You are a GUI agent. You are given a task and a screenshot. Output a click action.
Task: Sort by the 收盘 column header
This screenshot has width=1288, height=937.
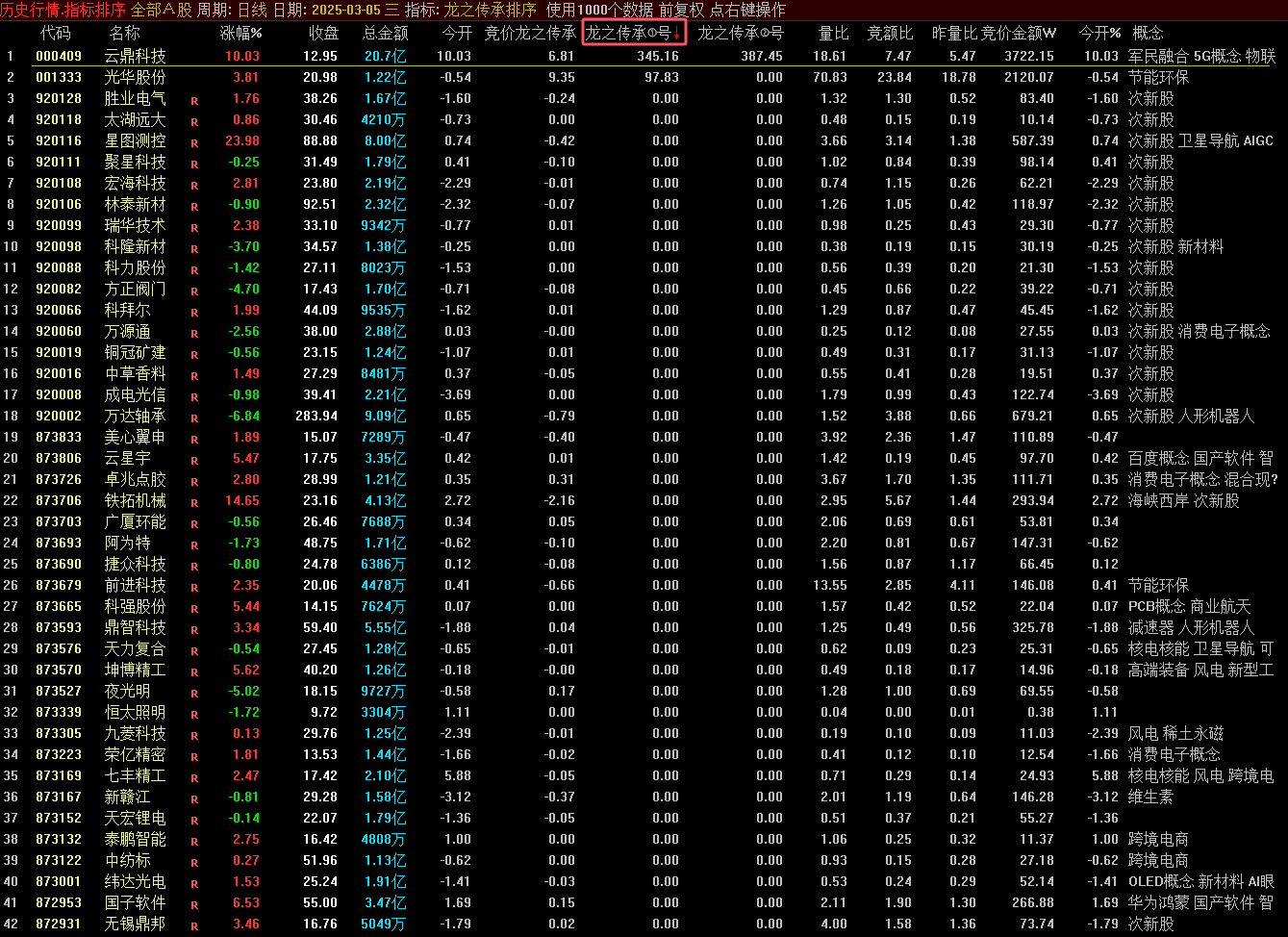(323, 34)
